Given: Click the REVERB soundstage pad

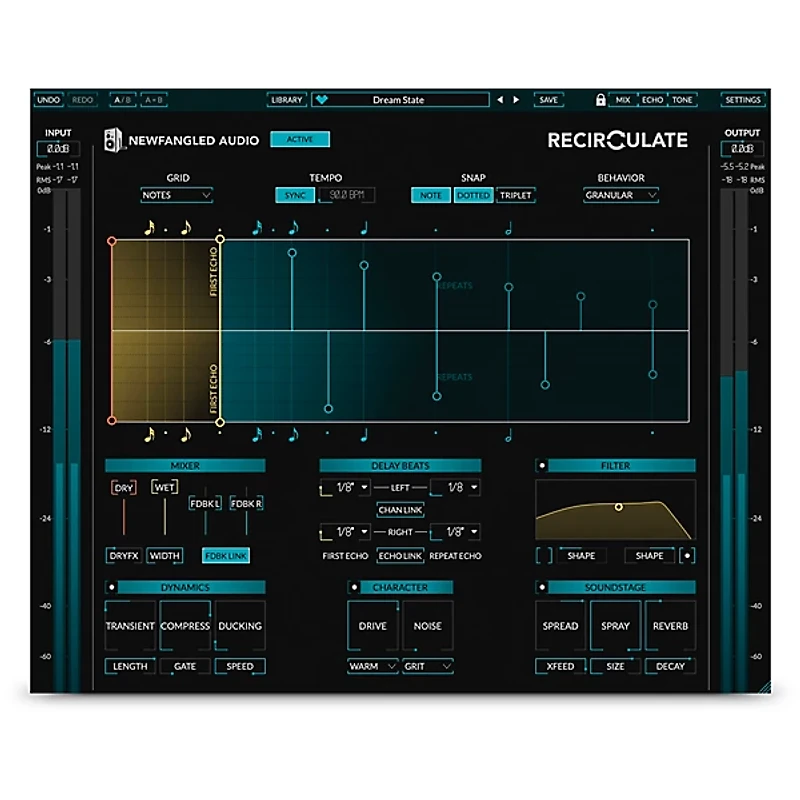Looking at the screenshot, I should [x=670, y=626].
